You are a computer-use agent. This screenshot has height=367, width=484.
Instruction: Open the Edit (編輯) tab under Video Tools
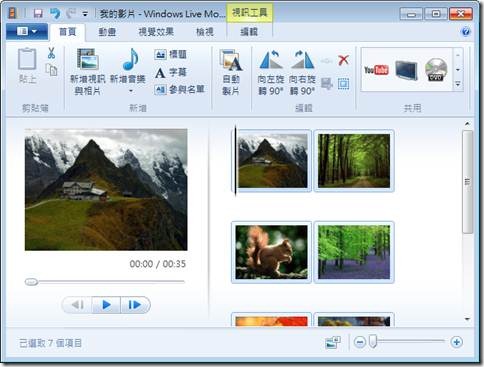tap(249, 32)
